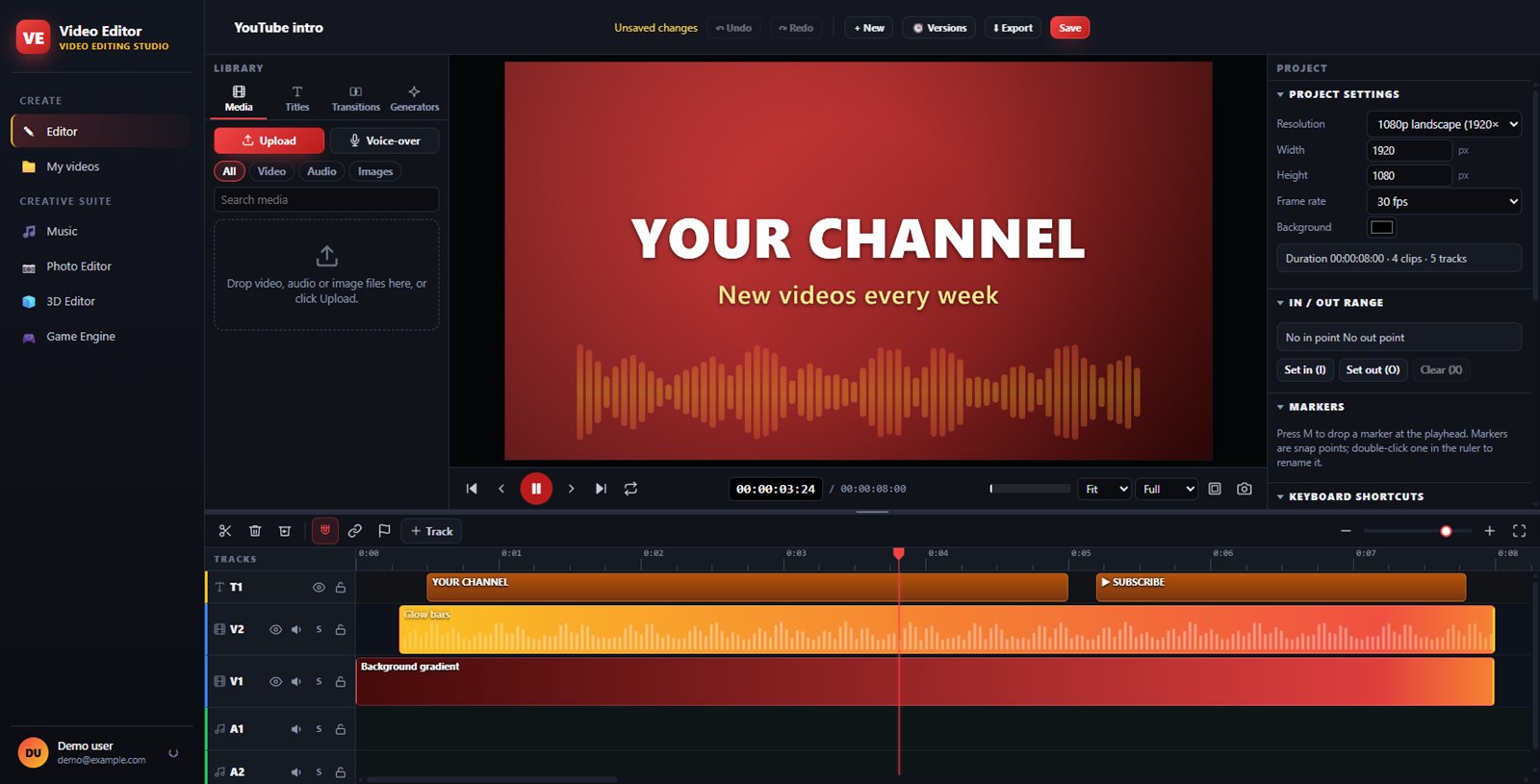Click the Export button
Viewport: 1540px width, 784px height.
click(1013, 28)
